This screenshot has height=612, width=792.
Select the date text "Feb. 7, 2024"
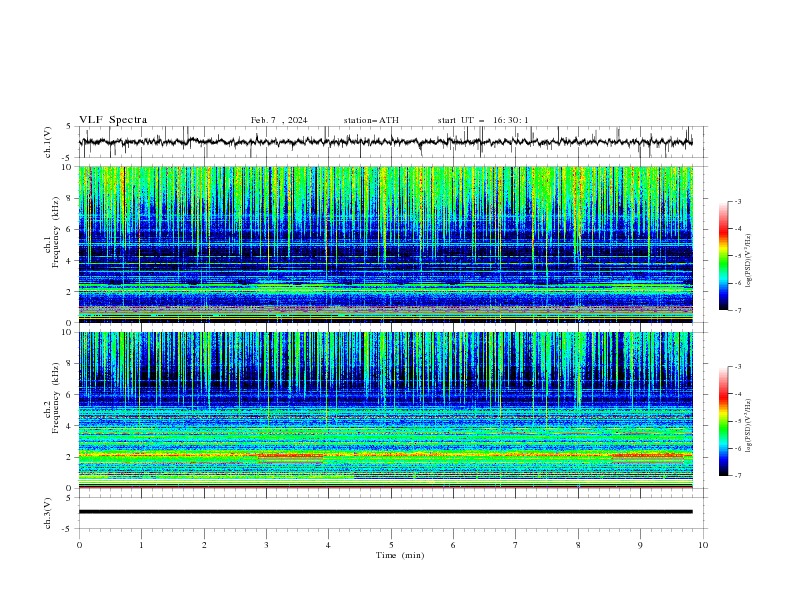[x=279, y=120]
